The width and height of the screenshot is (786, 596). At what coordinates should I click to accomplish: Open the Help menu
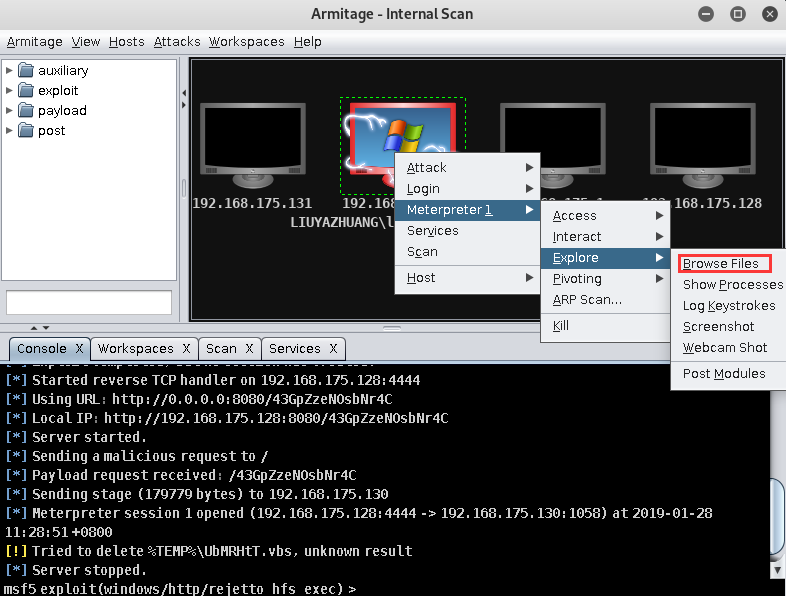[307, 42]
